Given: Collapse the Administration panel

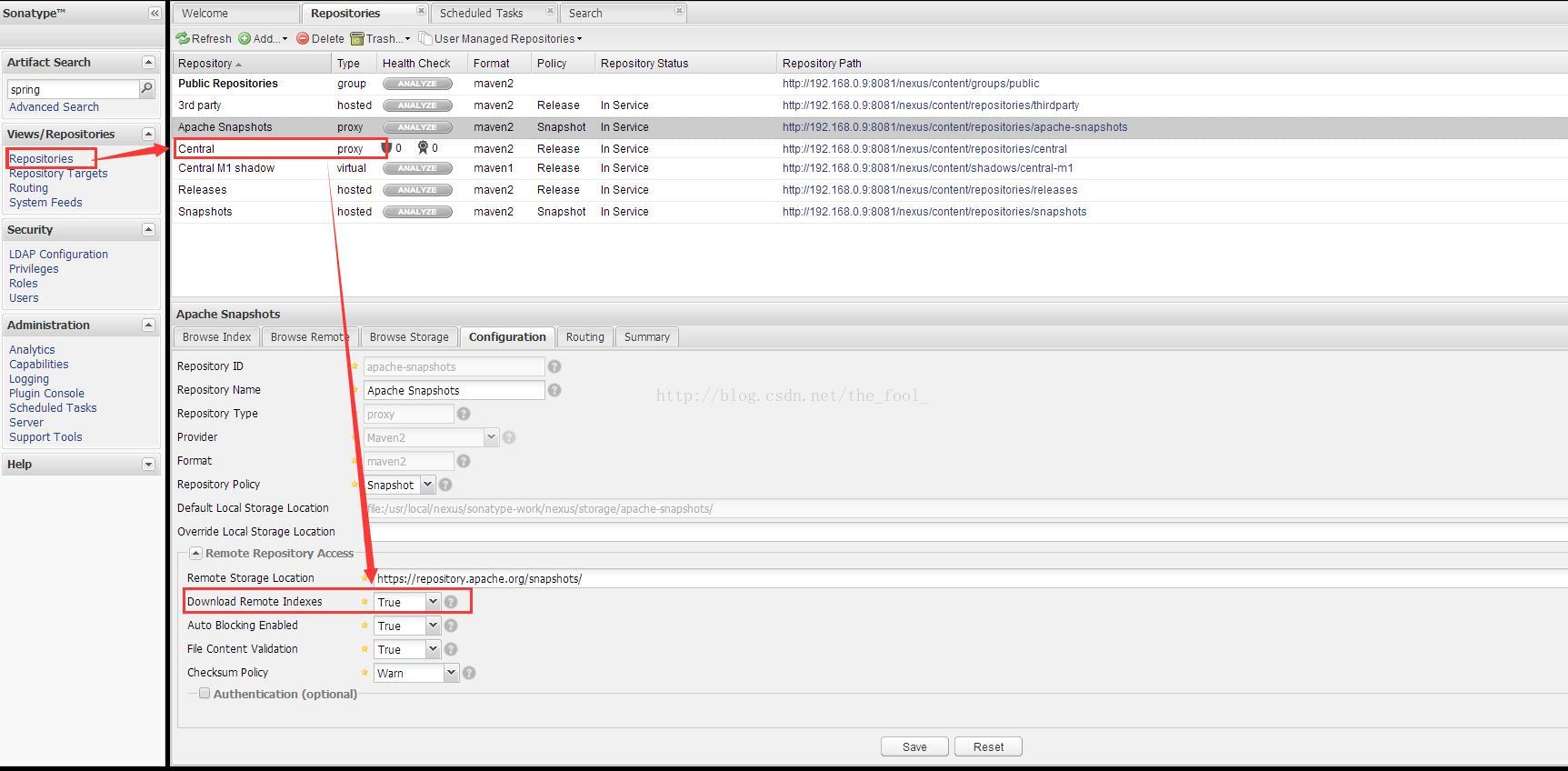Looking at the screenshot, I should (x=148, y=325).
